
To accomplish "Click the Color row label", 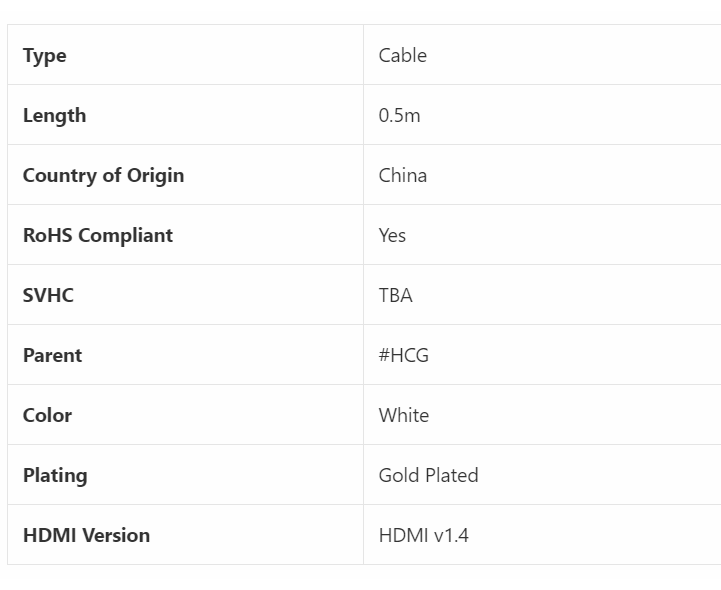I will click(x=47, y=415).
